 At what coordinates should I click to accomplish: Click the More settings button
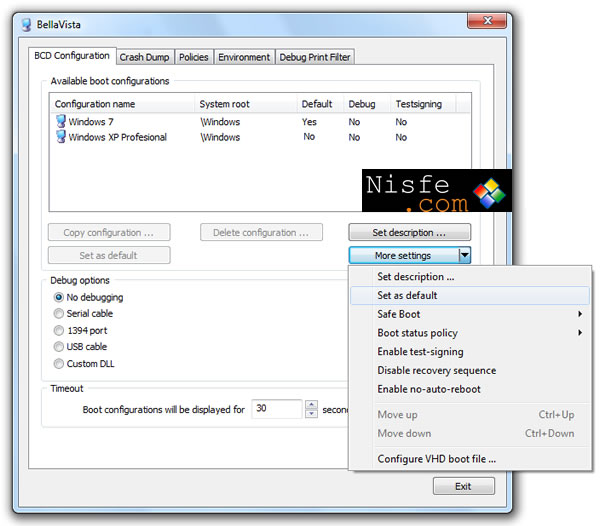(403, 255)
